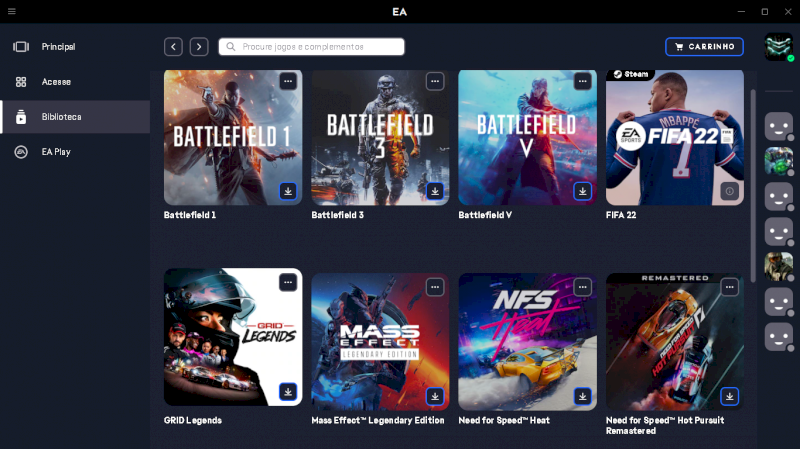Click the Principal home icon
The height and width of the screenshot is (449, 800).
coord(21,47)
